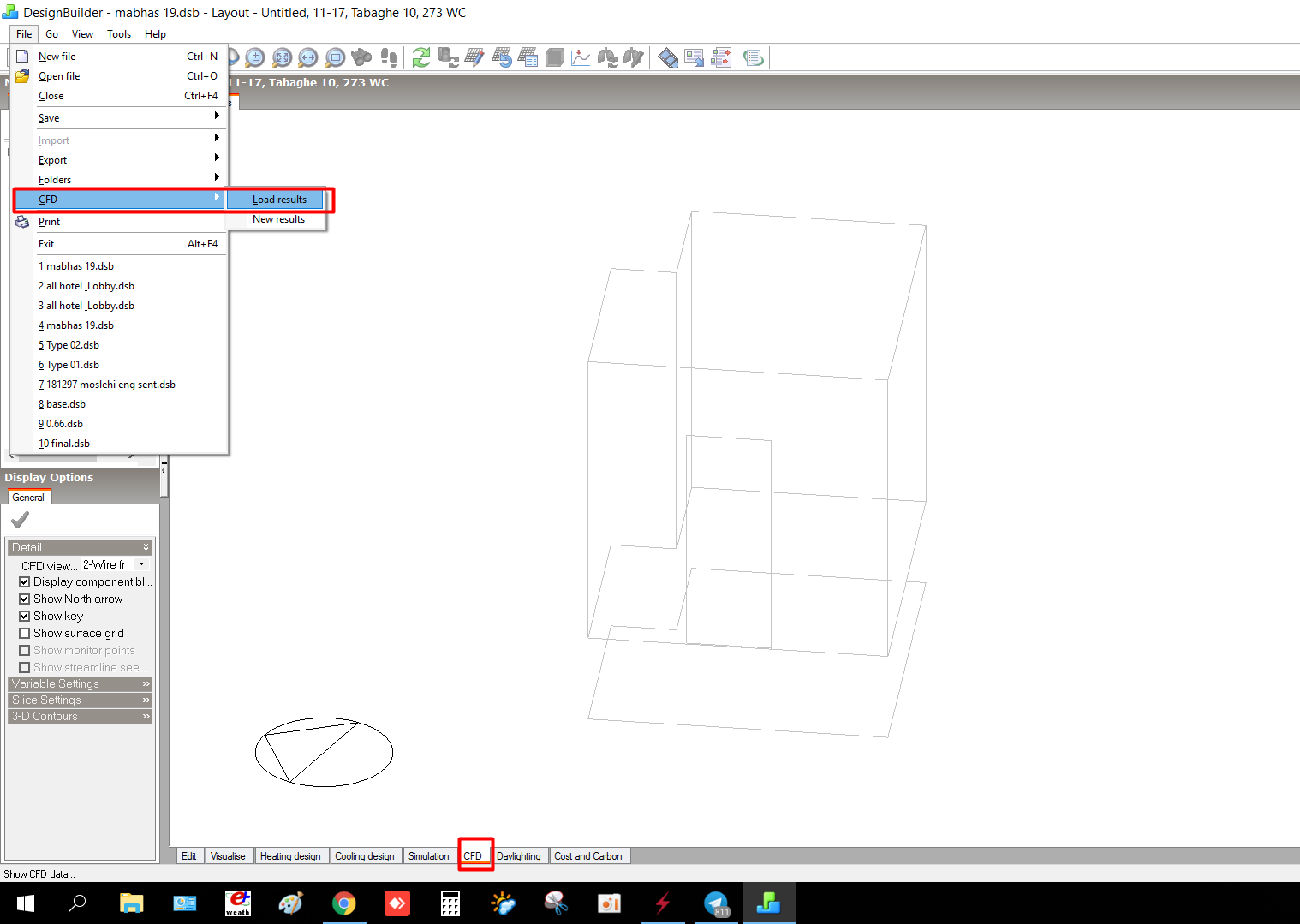Click the grid with blue undo arrow icon

(502, 57)
